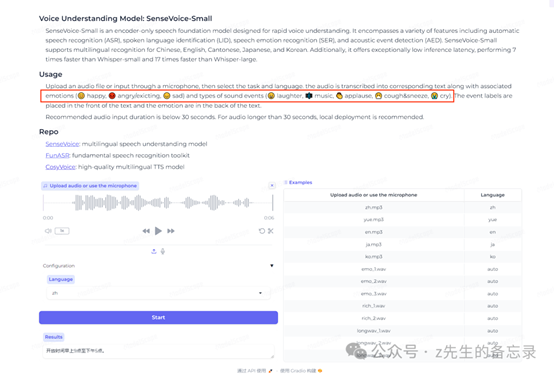Viewport: 554px width, 374px height.
Task: Open the FunASR repo link
Action: click(58, 155)
